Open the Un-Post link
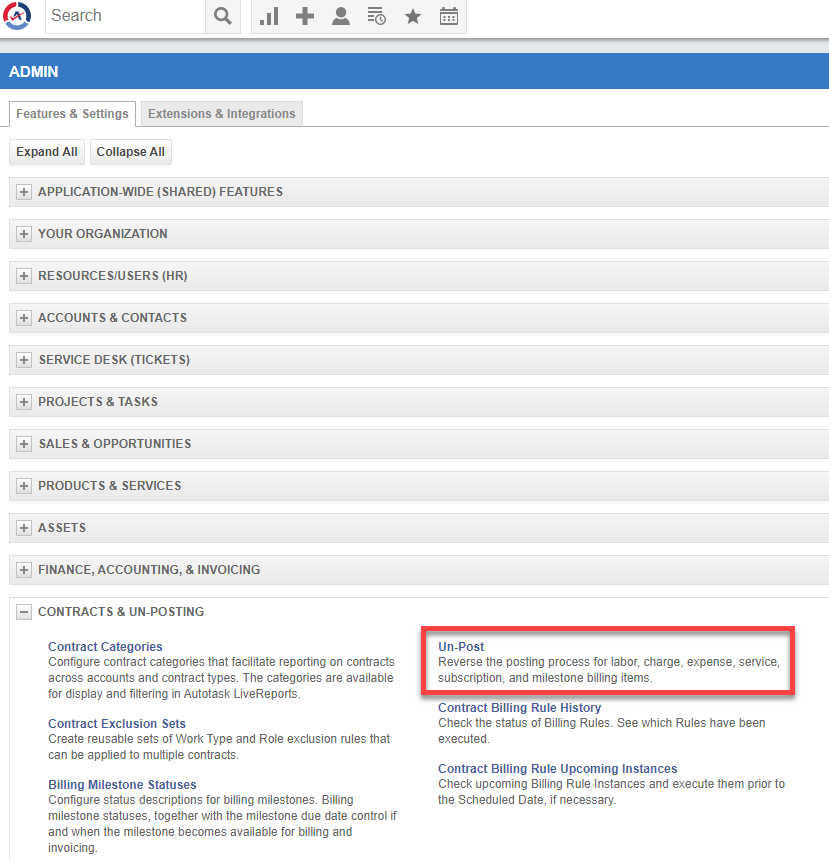 click(461, 647)
